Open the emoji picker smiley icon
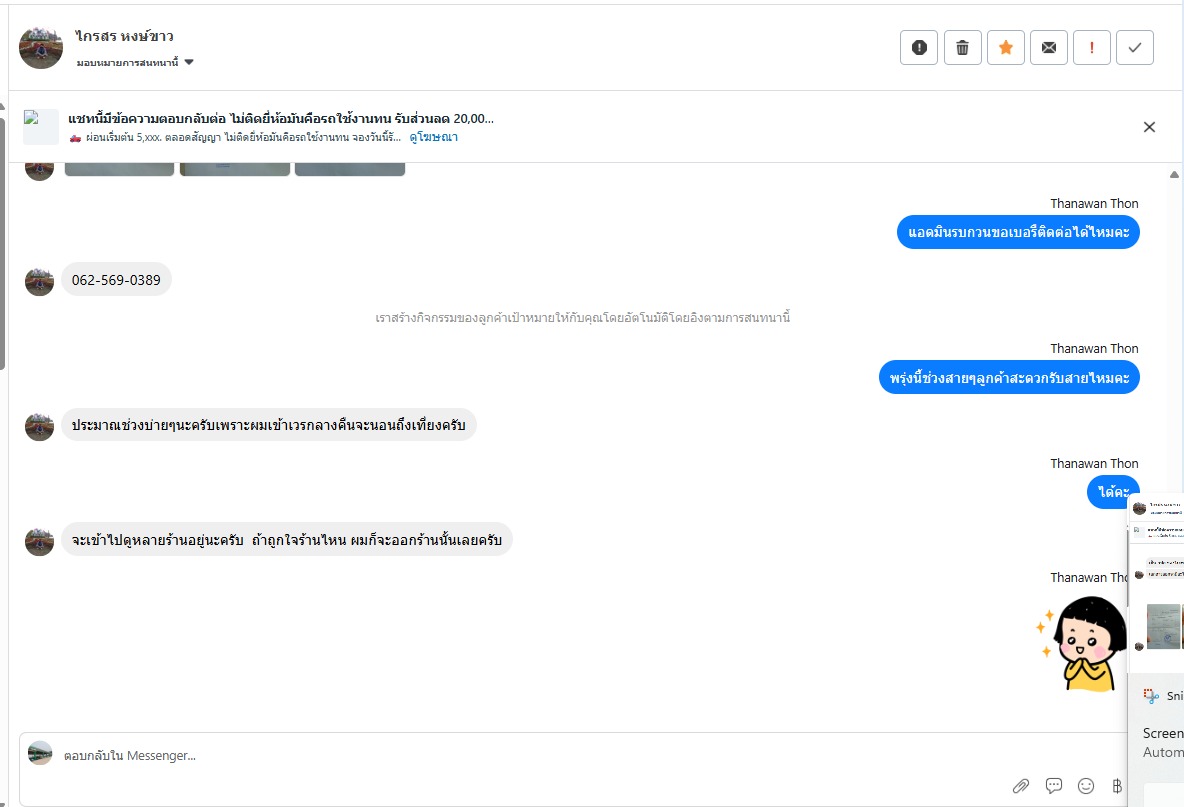 tap(1086, 785)
